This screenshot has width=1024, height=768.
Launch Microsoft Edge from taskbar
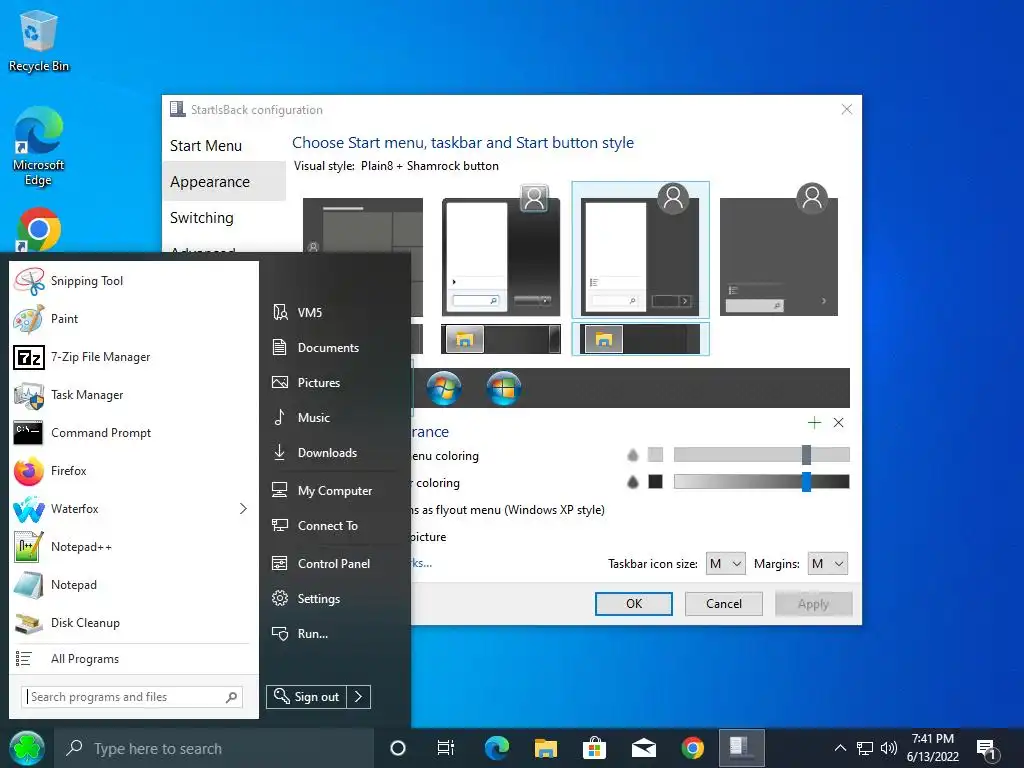click(x=497, y=748)
